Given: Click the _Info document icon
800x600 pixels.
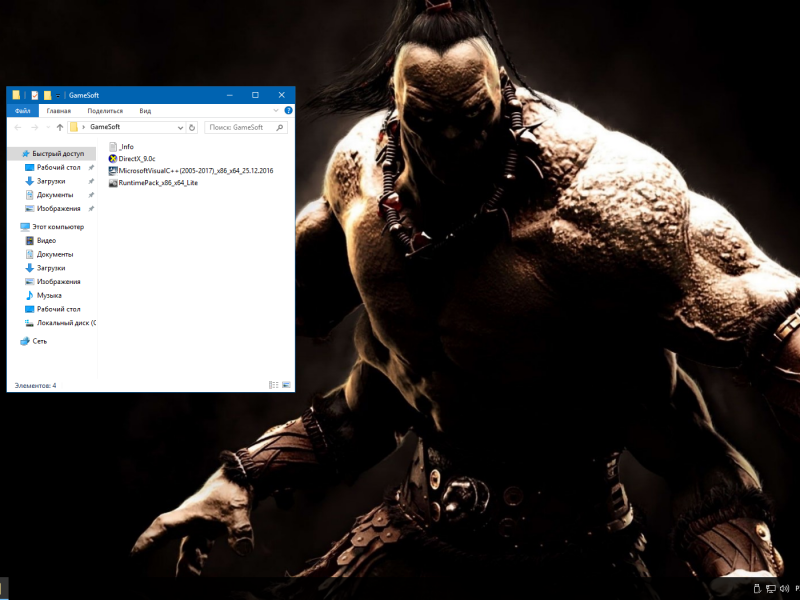Looking at the screenshot, I should click(113, 147).
